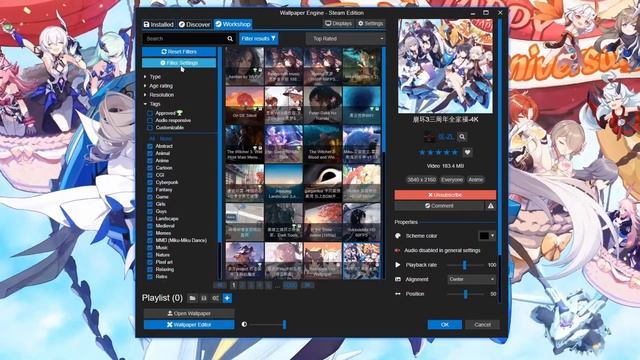Viewport: 640px width, 360px height.
Task: Open the Settings menu
Action: pyautogui.click(x=371, y=24)
